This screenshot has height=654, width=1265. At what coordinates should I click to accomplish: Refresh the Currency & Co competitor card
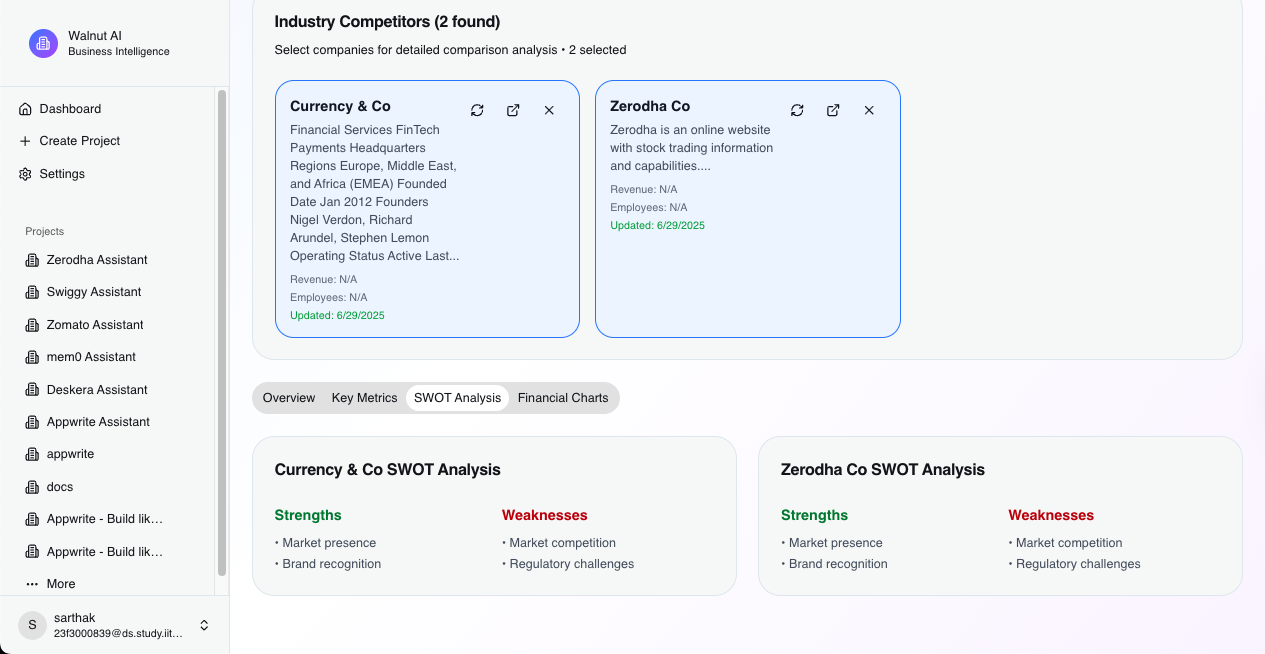pyautogui.click(x=477, y=110)
